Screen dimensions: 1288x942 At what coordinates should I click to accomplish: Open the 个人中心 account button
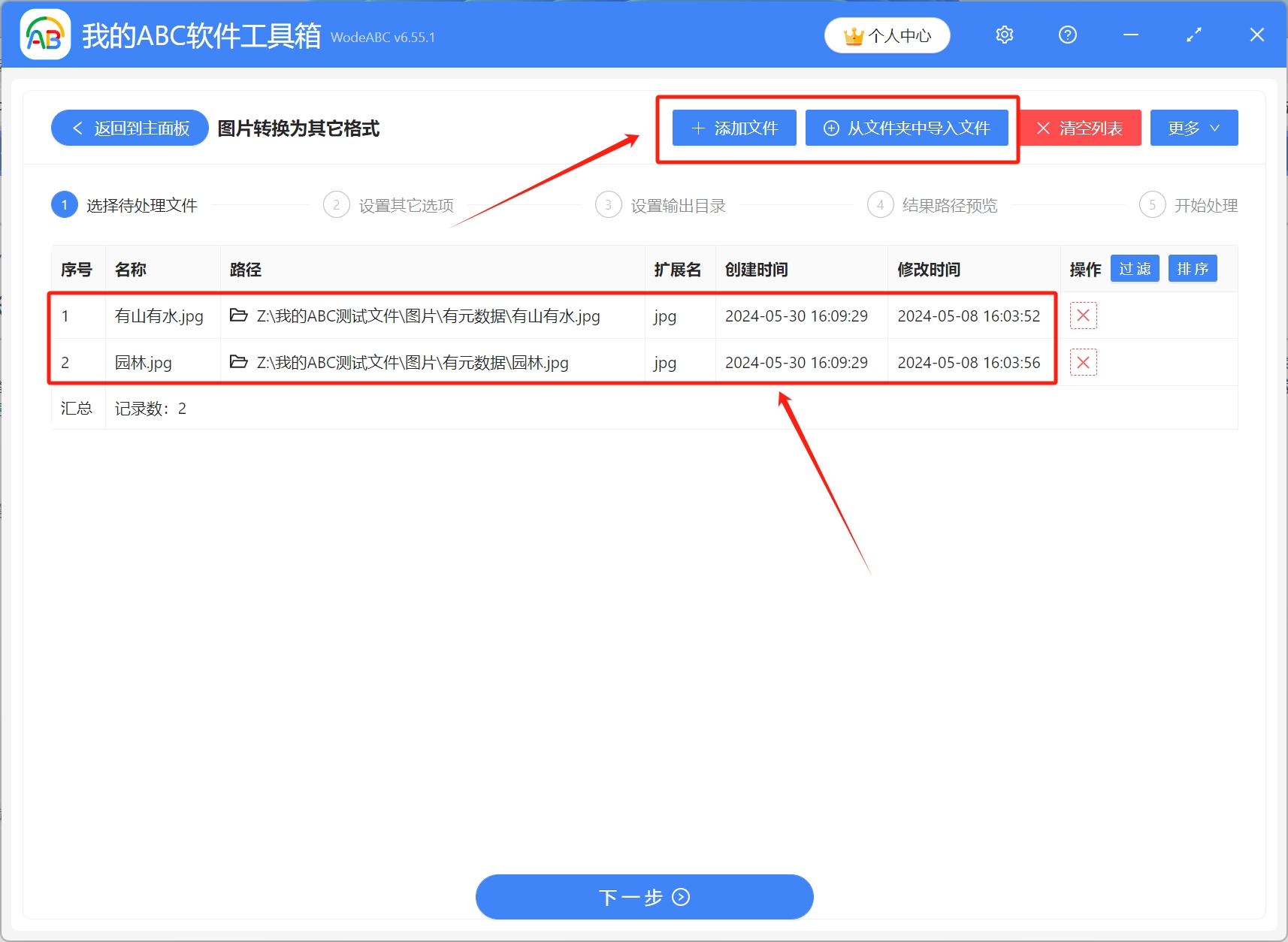(887, 36)
